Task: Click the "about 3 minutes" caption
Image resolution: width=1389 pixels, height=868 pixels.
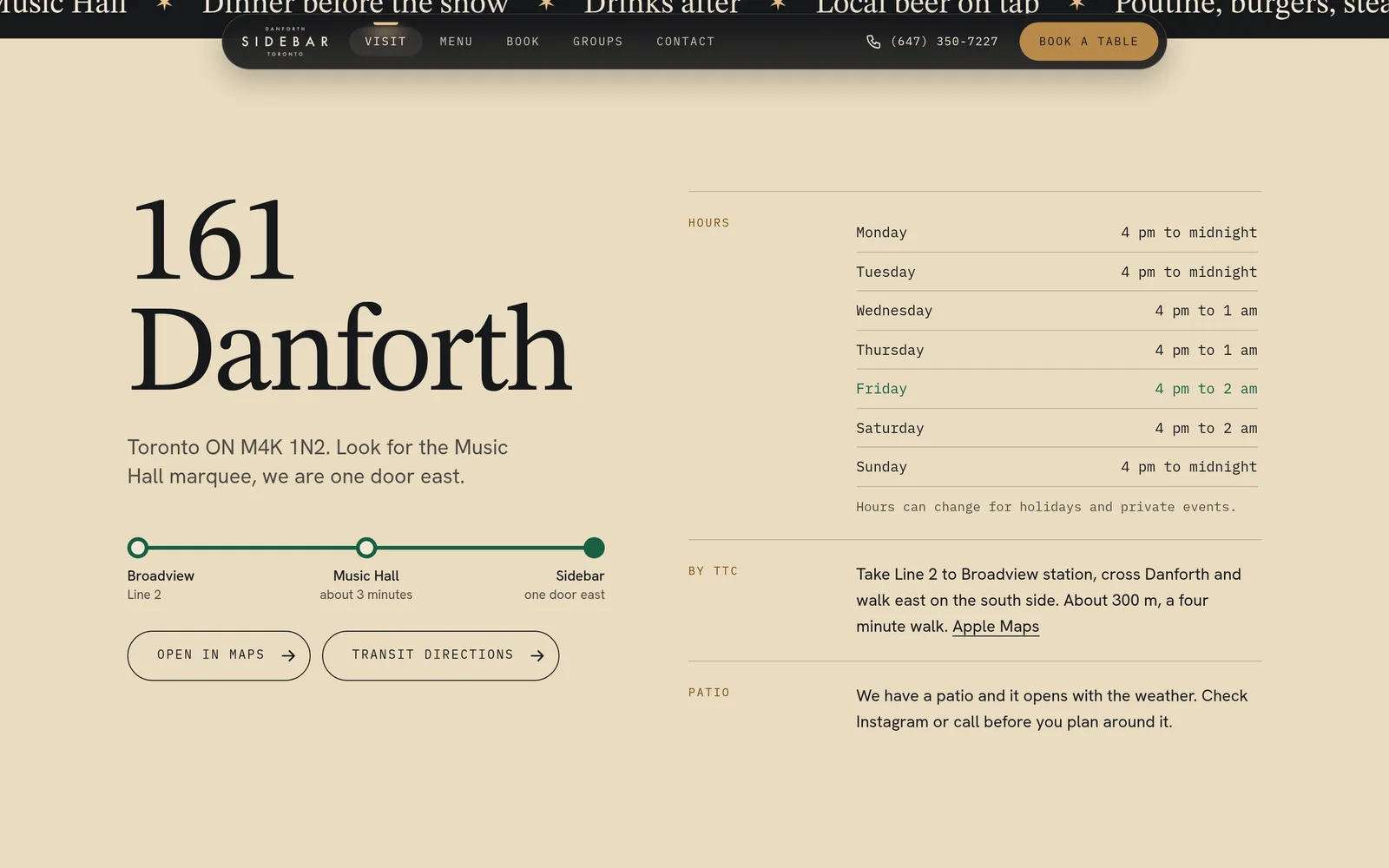Action: click(x=366, y=595)
